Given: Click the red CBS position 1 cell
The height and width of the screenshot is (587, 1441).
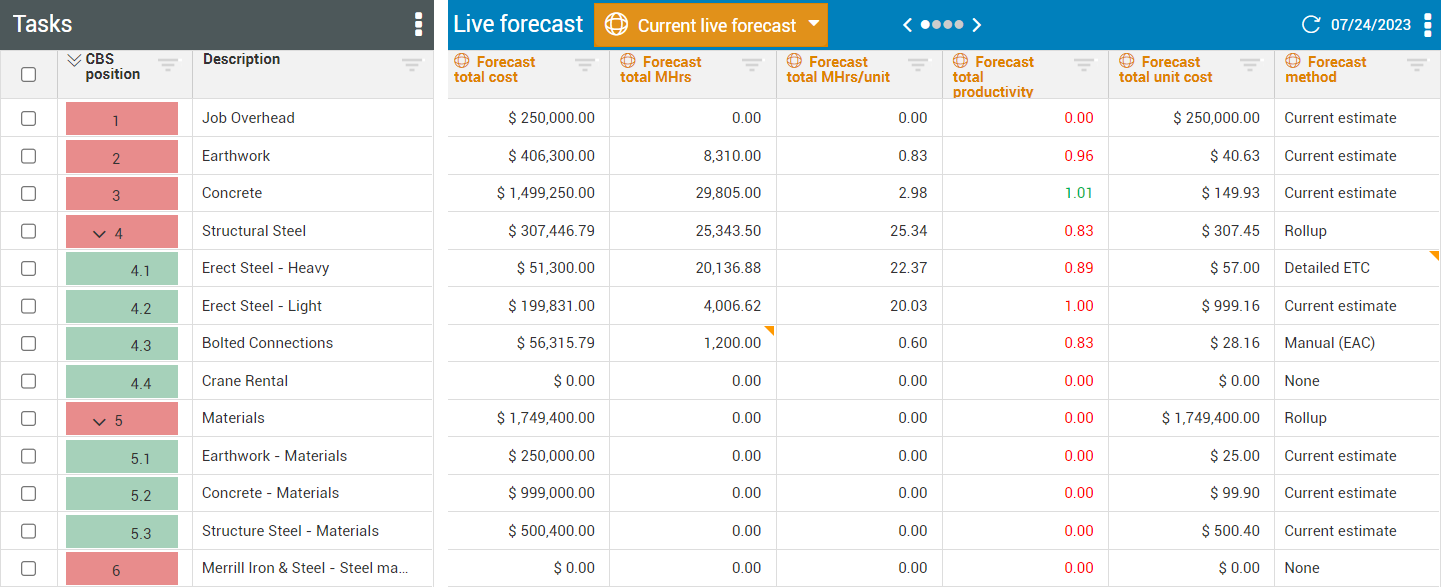Looking at the screenshot, I should 121,119.
